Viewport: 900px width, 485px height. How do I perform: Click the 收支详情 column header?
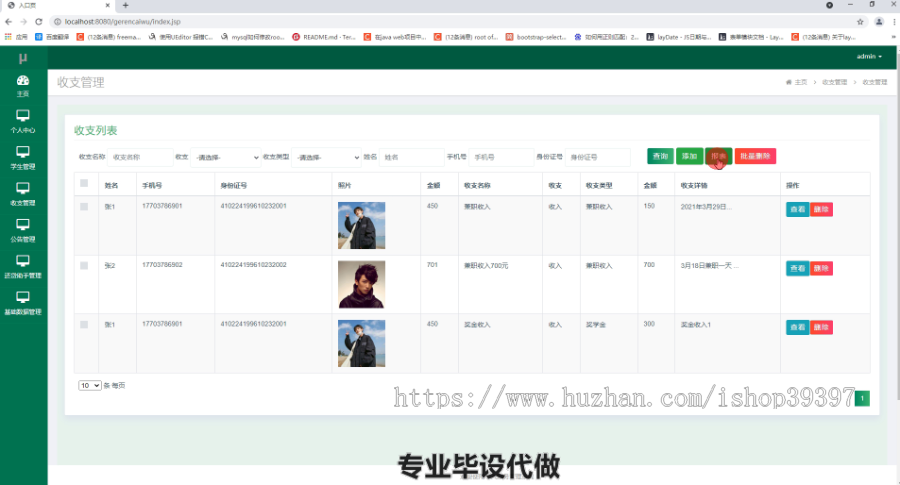tap(694, 185)
